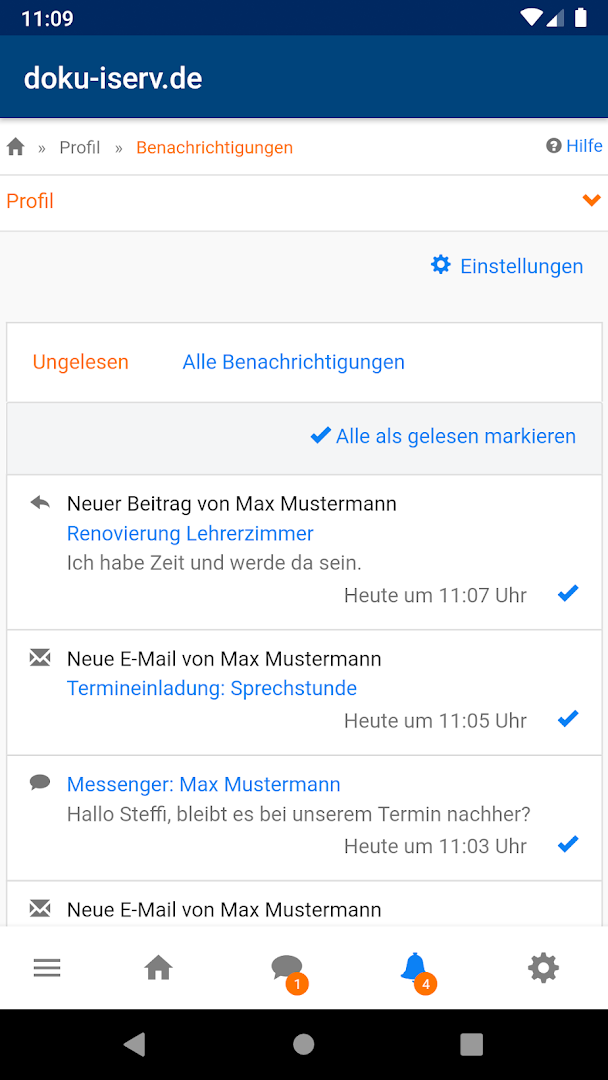Tap the Hilfe question mark icon

click(554, 146)
